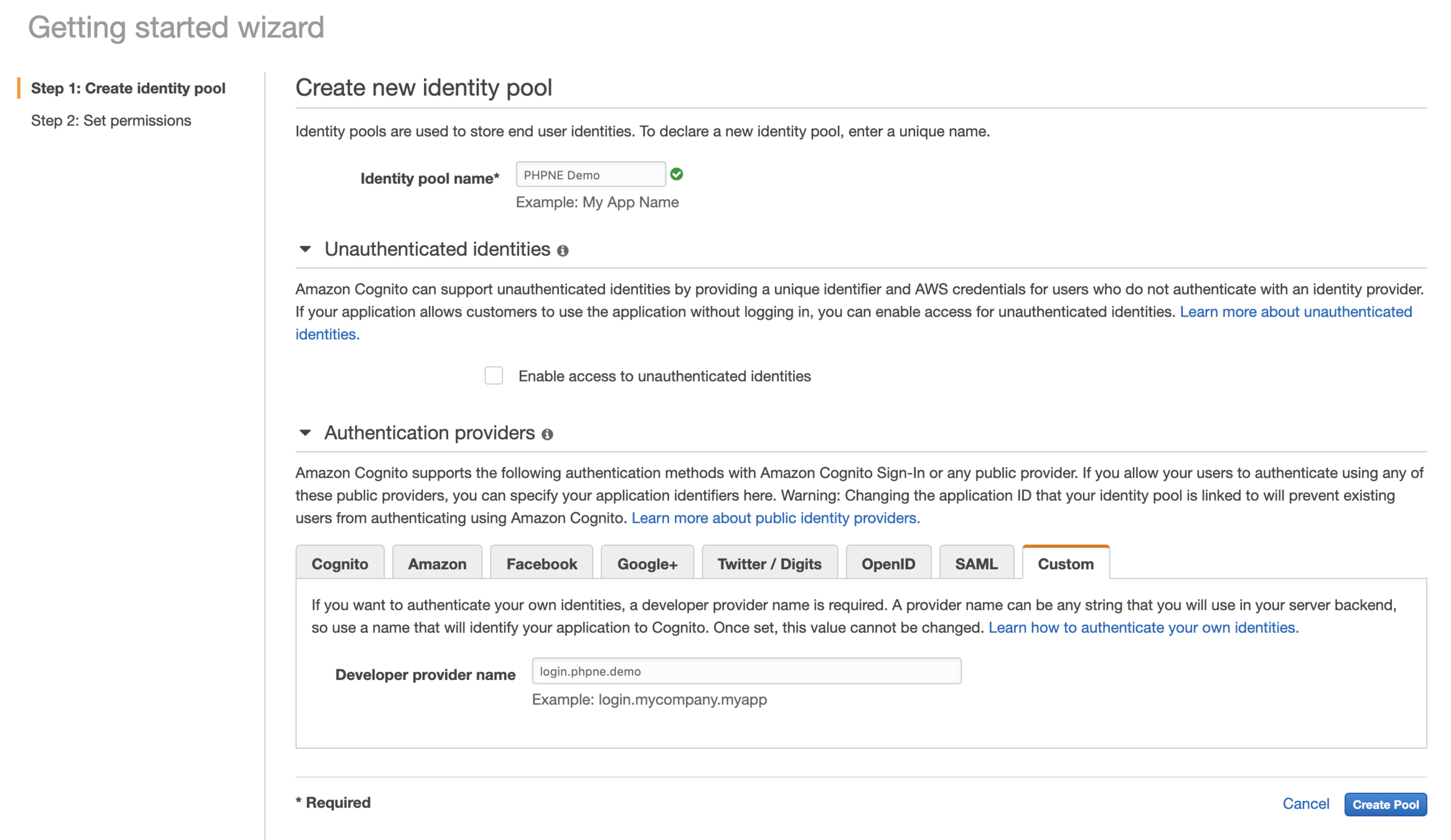Open the Twitter / Digits tab

[x=769, y=564]
